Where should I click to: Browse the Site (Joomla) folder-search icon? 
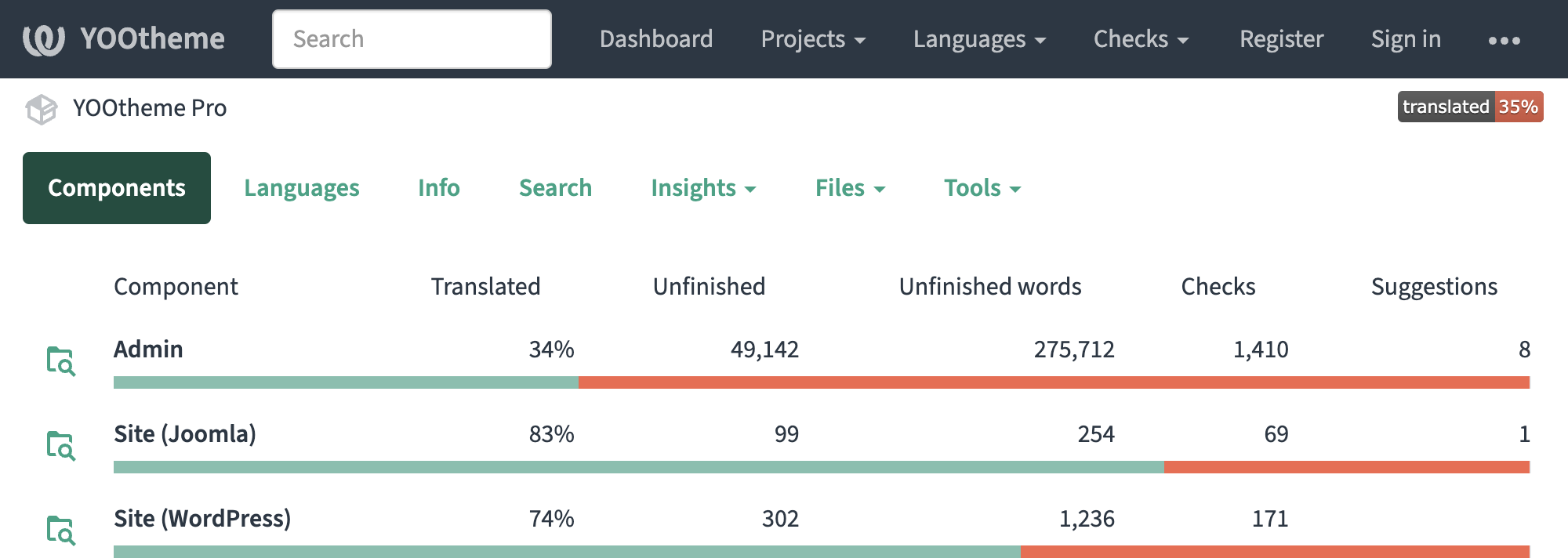tap(60, 445)
